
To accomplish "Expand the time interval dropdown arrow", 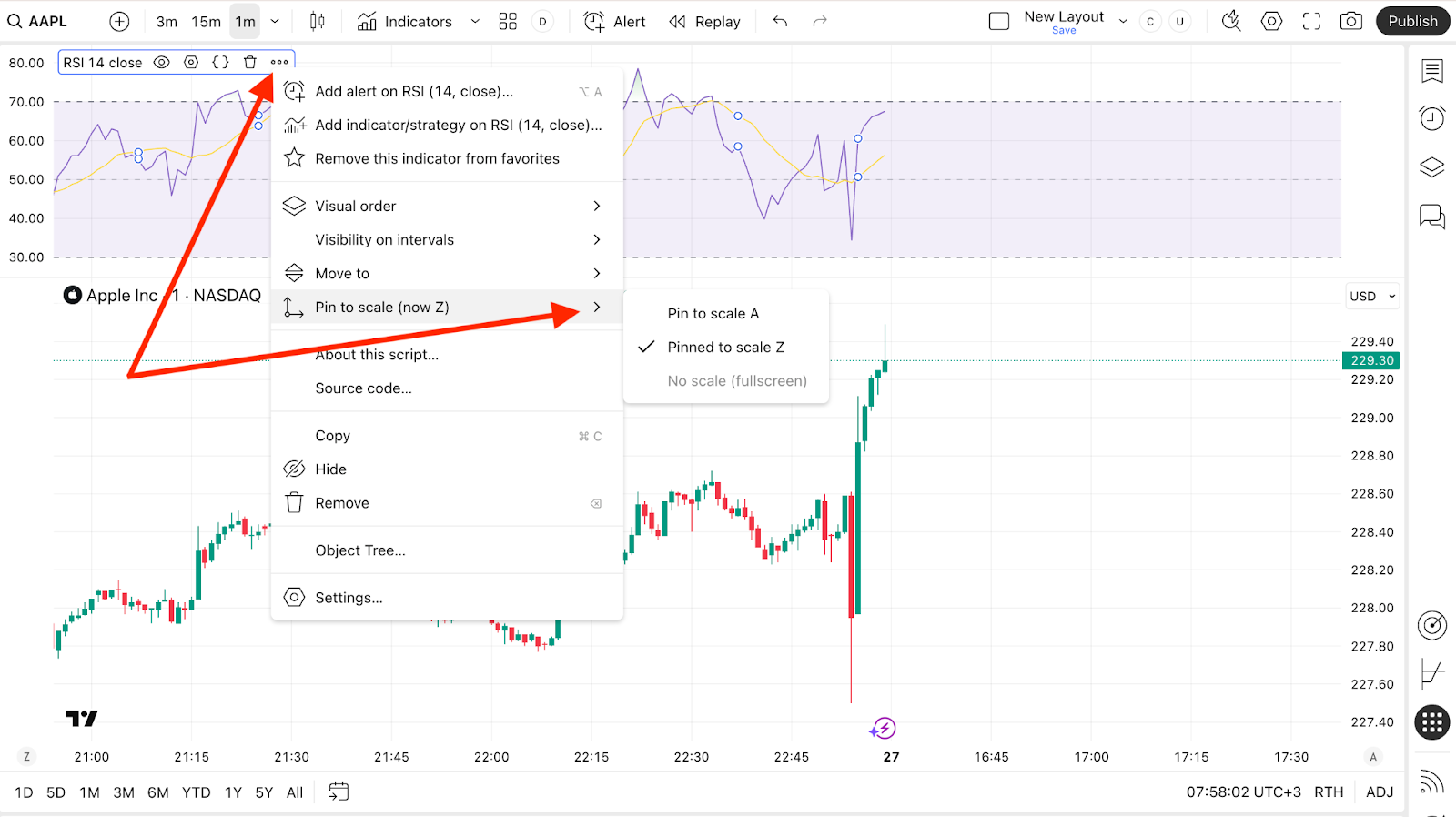I will pyautogui.click(x=275, y=22).
